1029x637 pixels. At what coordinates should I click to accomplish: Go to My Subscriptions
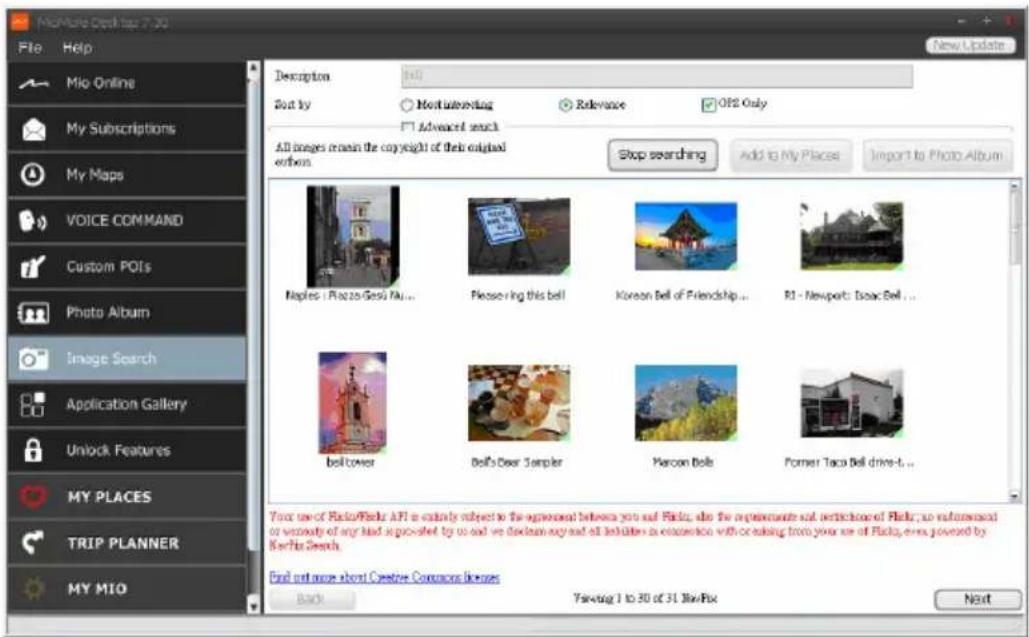(127, 129)
